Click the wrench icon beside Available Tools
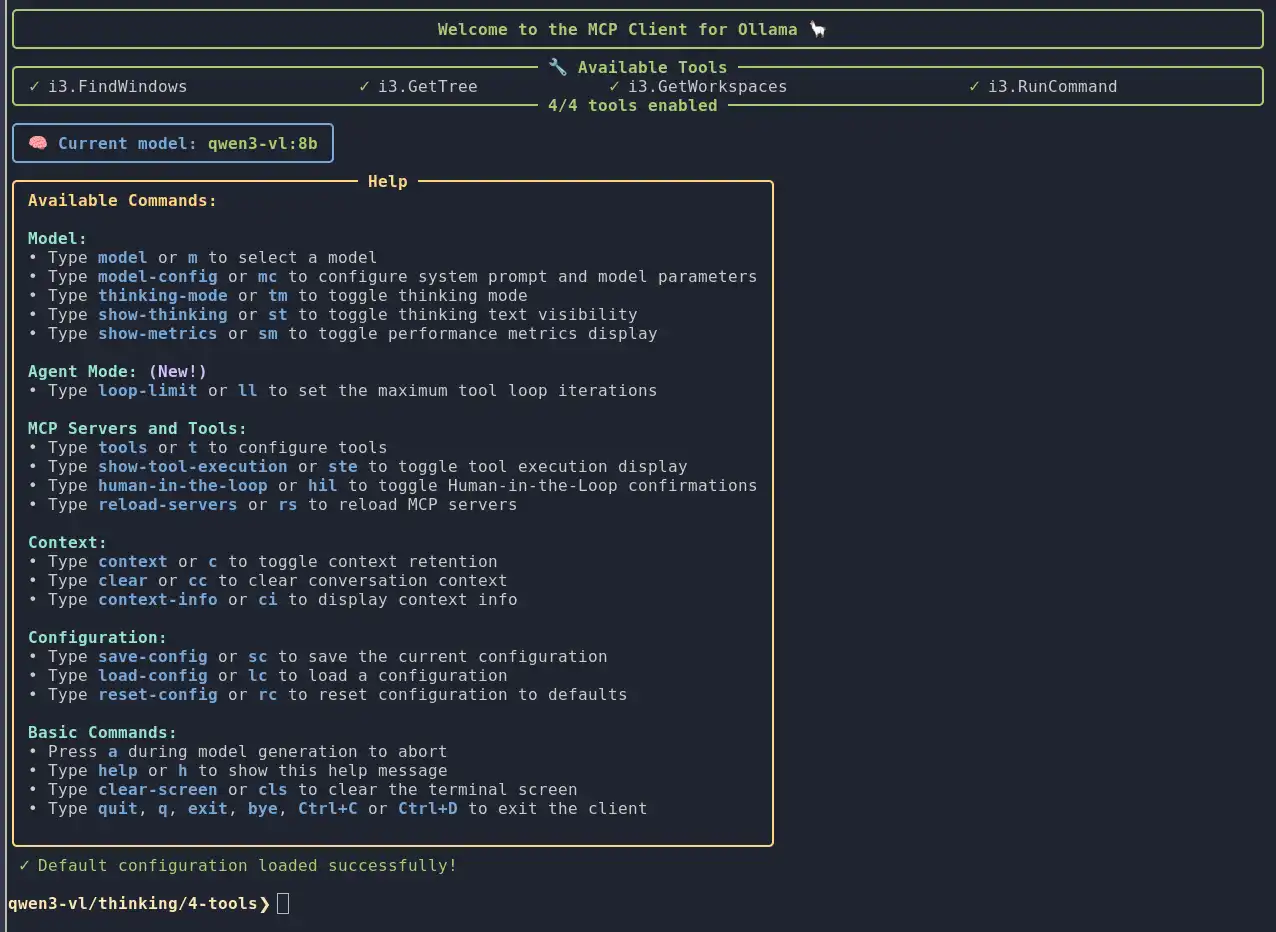1276x932 pixels. [557, 67]
